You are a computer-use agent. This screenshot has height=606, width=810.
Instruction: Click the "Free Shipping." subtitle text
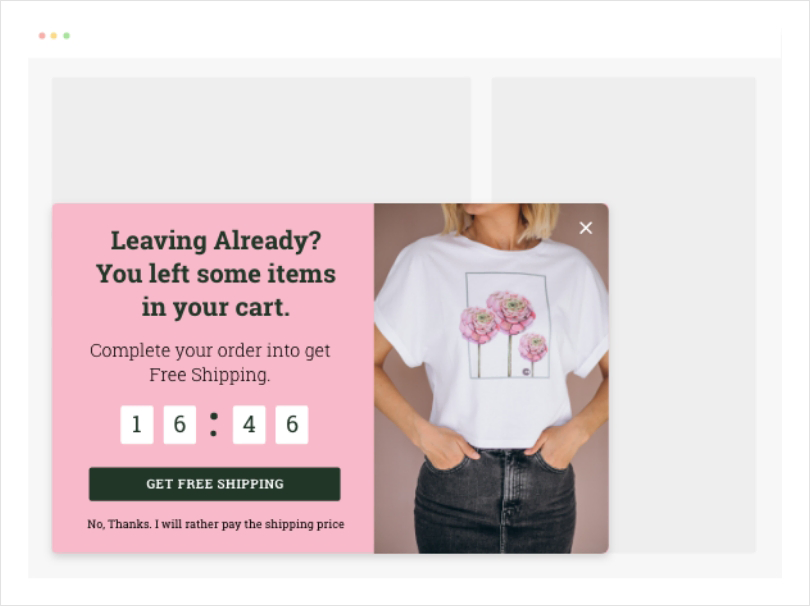pos(210,375)
